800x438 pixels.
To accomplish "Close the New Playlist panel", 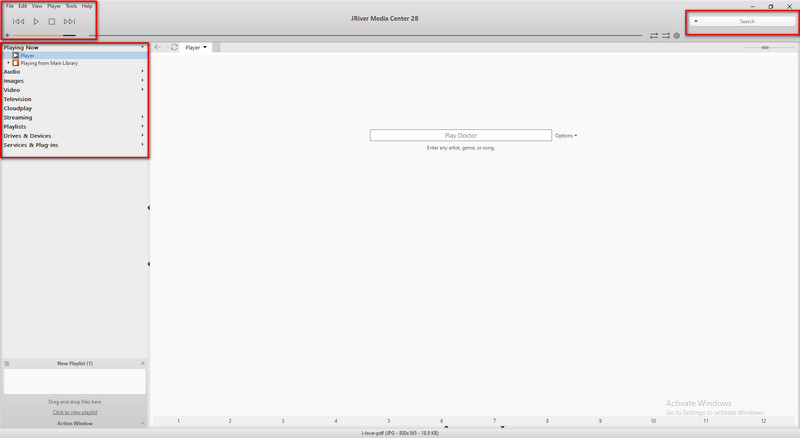I will 143,363.
